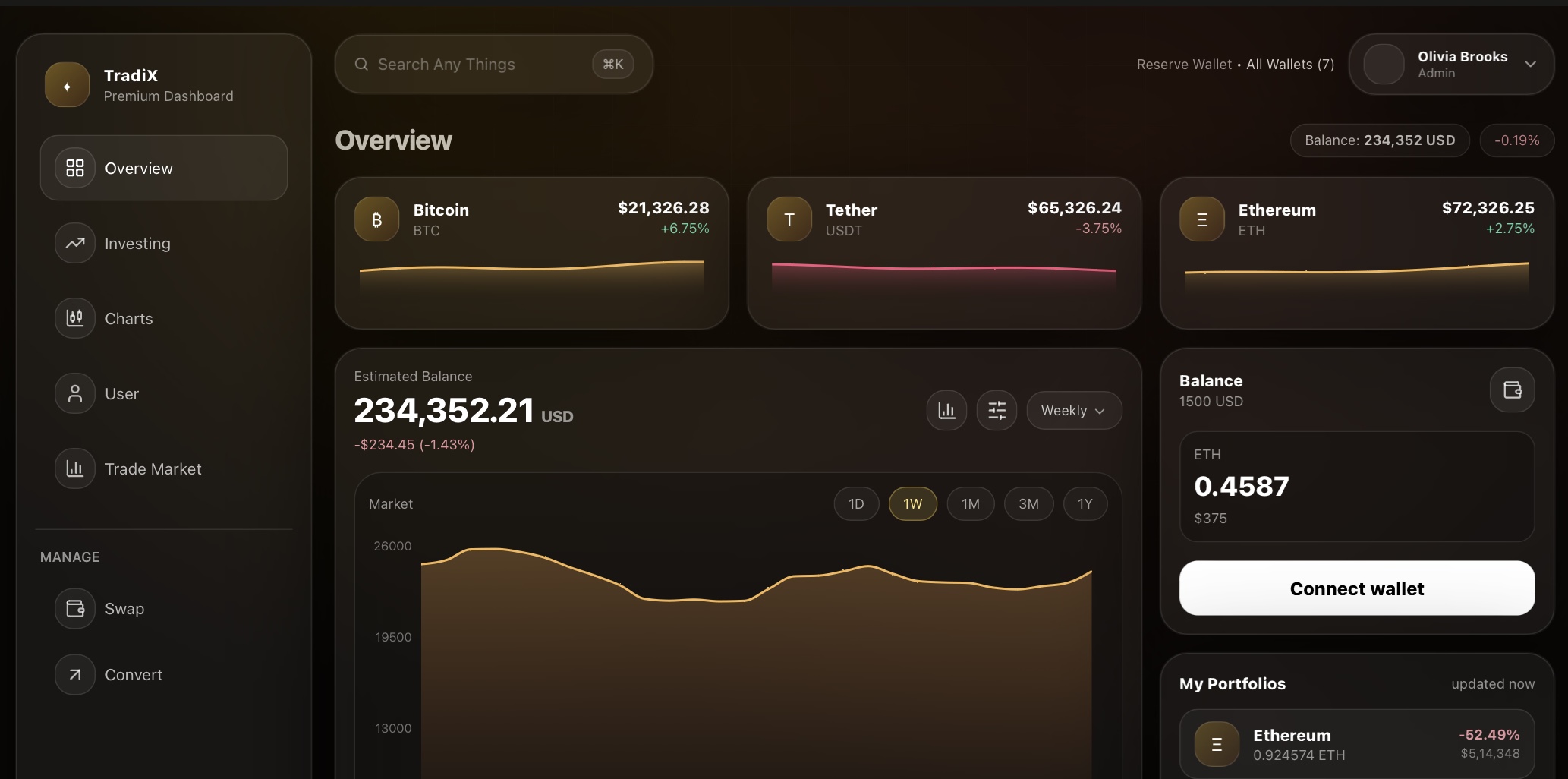1568x779 pixels.
Task: Open the chart filter sliders icon
Action: 997,411
